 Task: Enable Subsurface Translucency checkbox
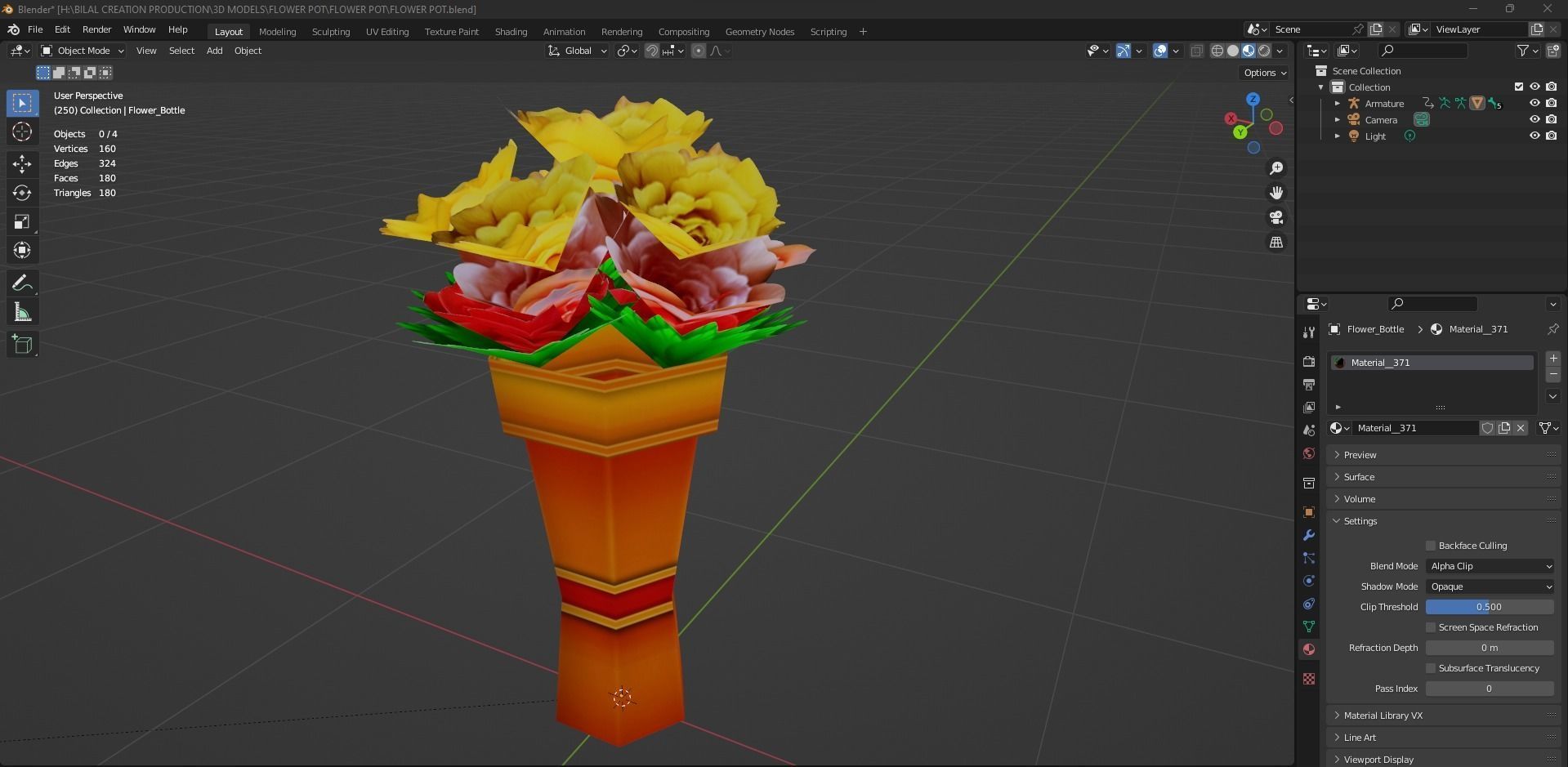tap(1431, 668)
